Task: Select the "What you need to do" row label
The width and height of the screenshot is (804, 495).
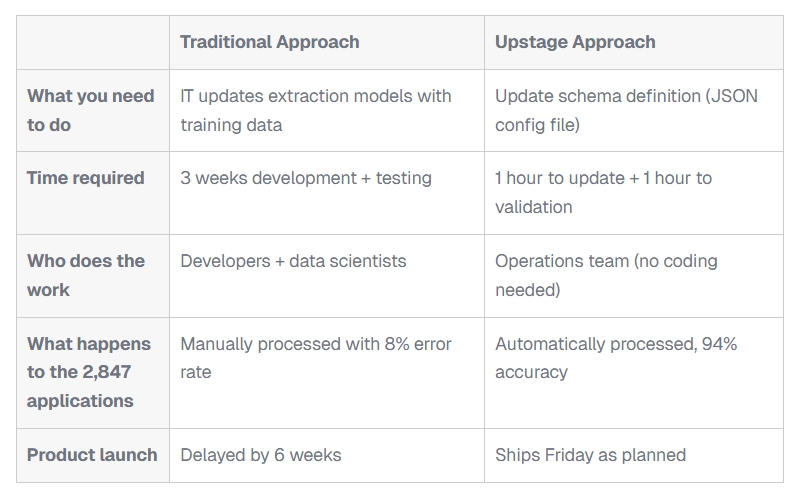Action: click(91, 110)
